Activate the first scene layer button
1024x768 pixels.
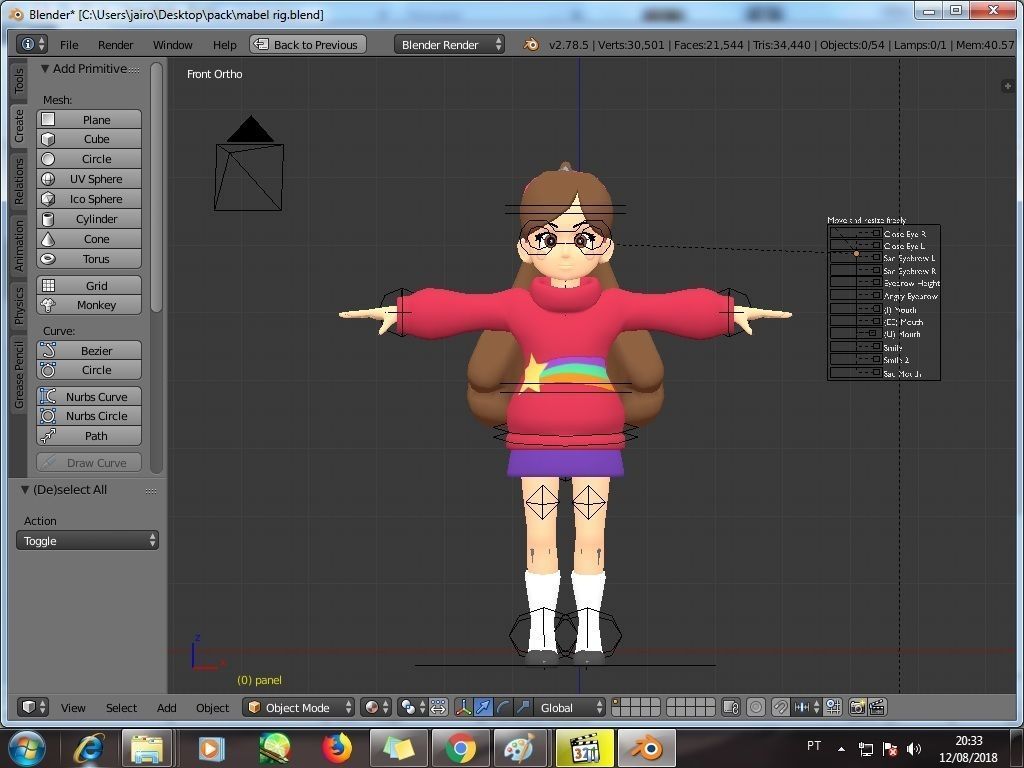click(616, 703)
